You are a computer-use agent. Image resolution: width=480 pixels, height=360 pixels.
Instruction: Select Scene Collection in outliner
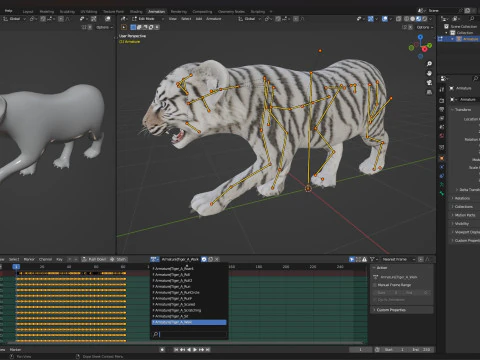click(x=463, y=26)
